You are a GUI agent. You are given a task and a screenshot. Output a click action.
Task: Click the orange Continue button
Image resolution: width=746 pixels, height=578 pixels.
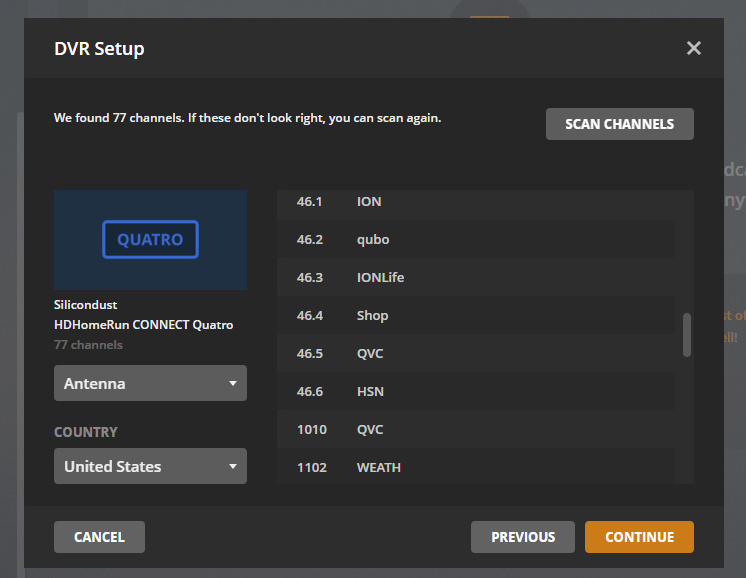(639, 537)
